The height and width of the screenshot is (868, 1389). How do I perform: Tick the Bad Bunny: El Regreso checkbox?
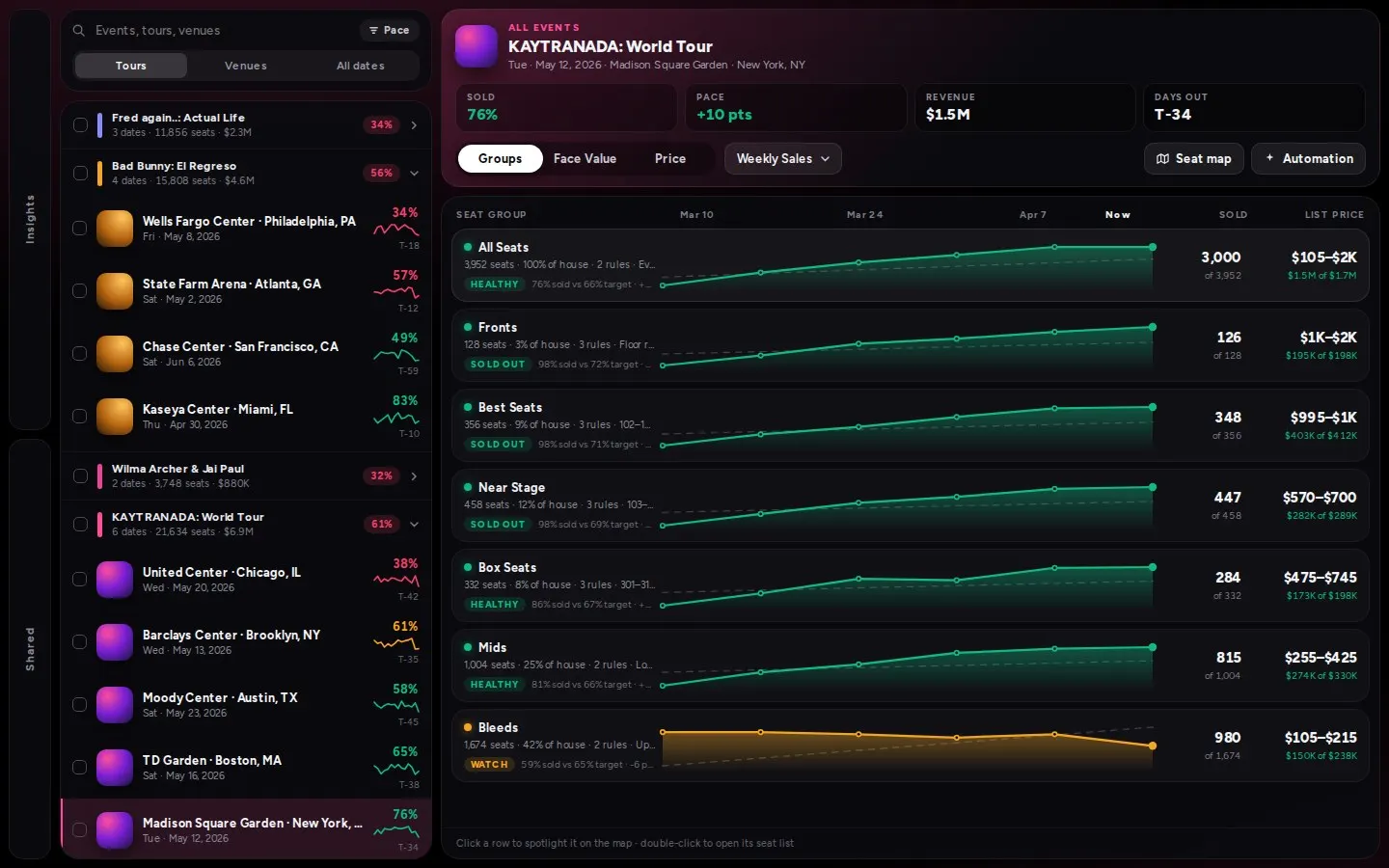point(80,173)
